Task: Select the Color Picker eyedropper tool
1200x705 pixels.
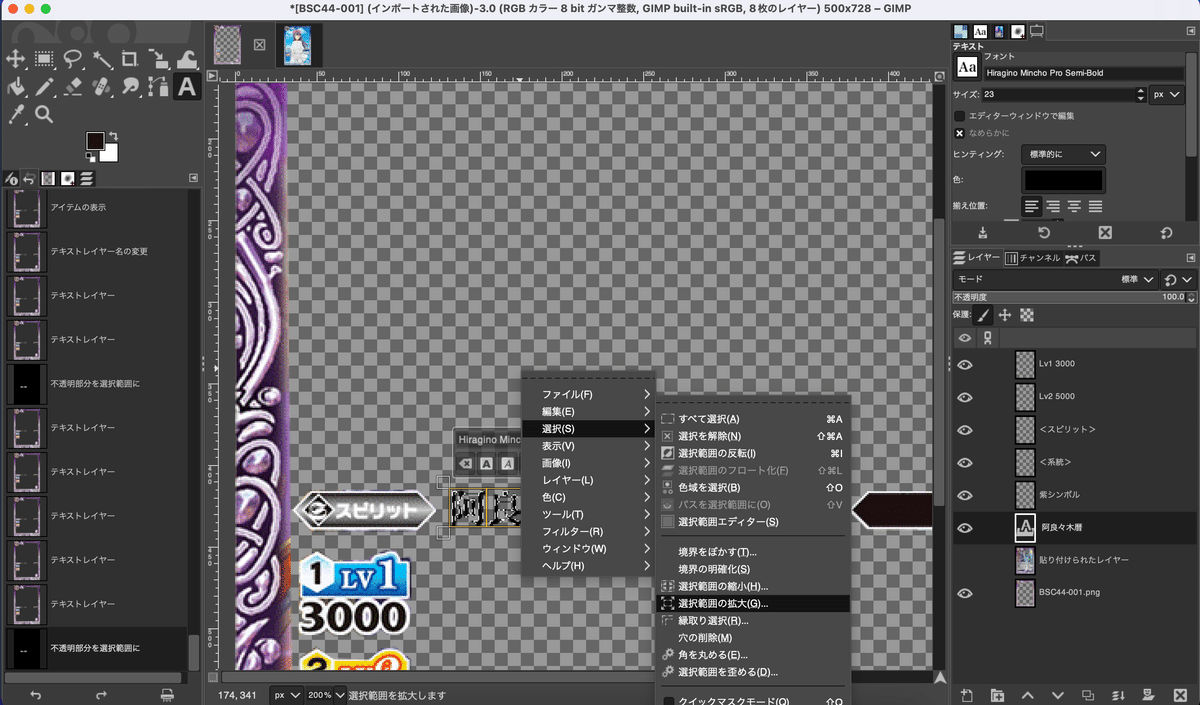Action: pos(16,115)
